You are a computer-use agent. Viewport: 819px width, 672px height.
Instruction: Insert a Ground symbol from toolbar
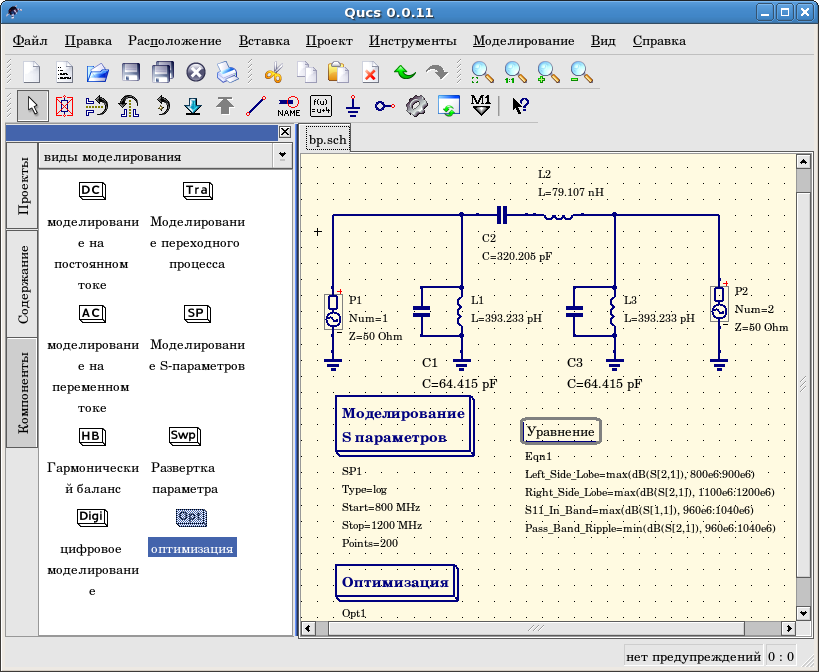coord(352,104)
